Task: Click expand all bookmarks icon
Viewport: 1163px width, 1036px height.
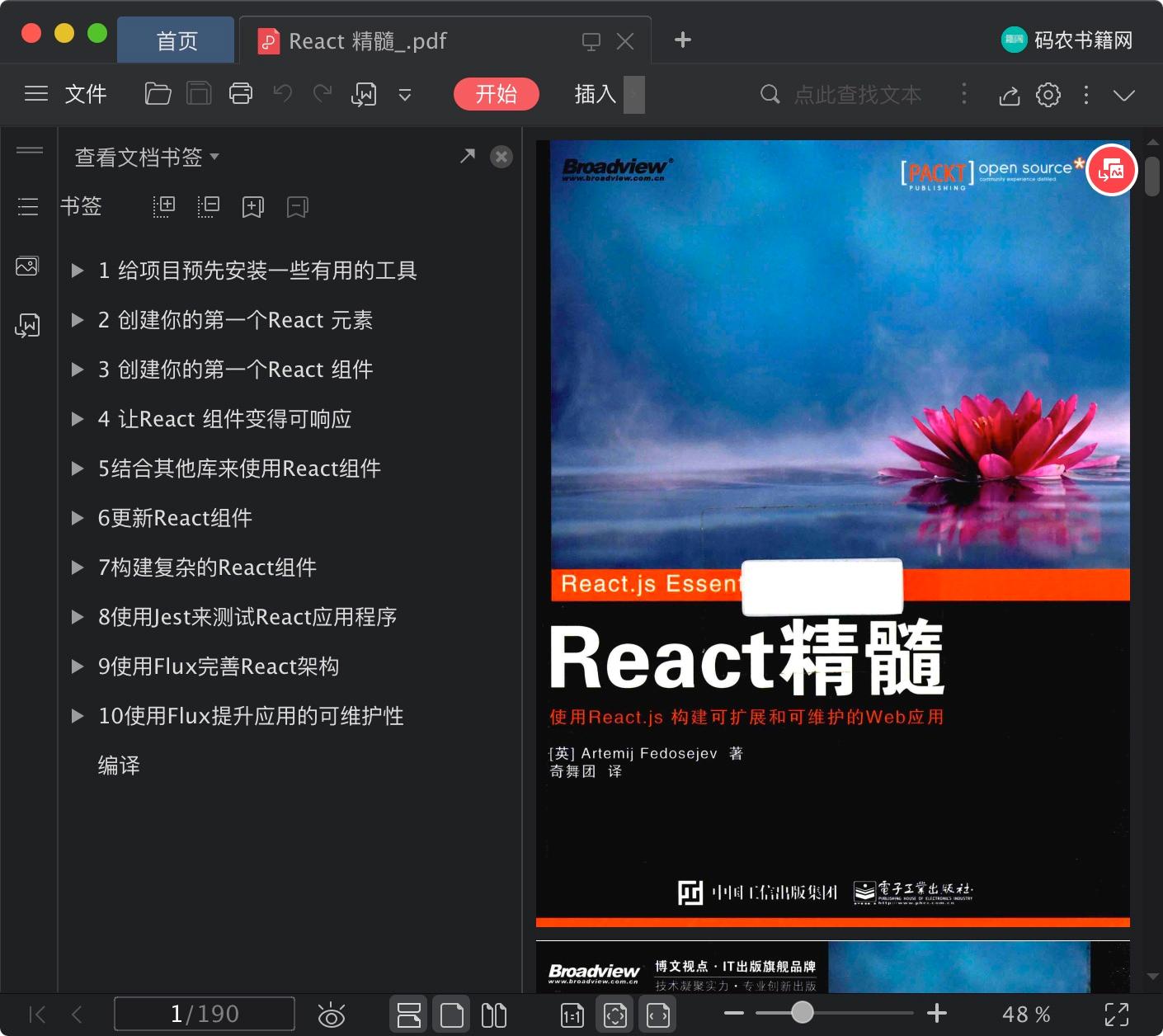Action: [164, 207]
